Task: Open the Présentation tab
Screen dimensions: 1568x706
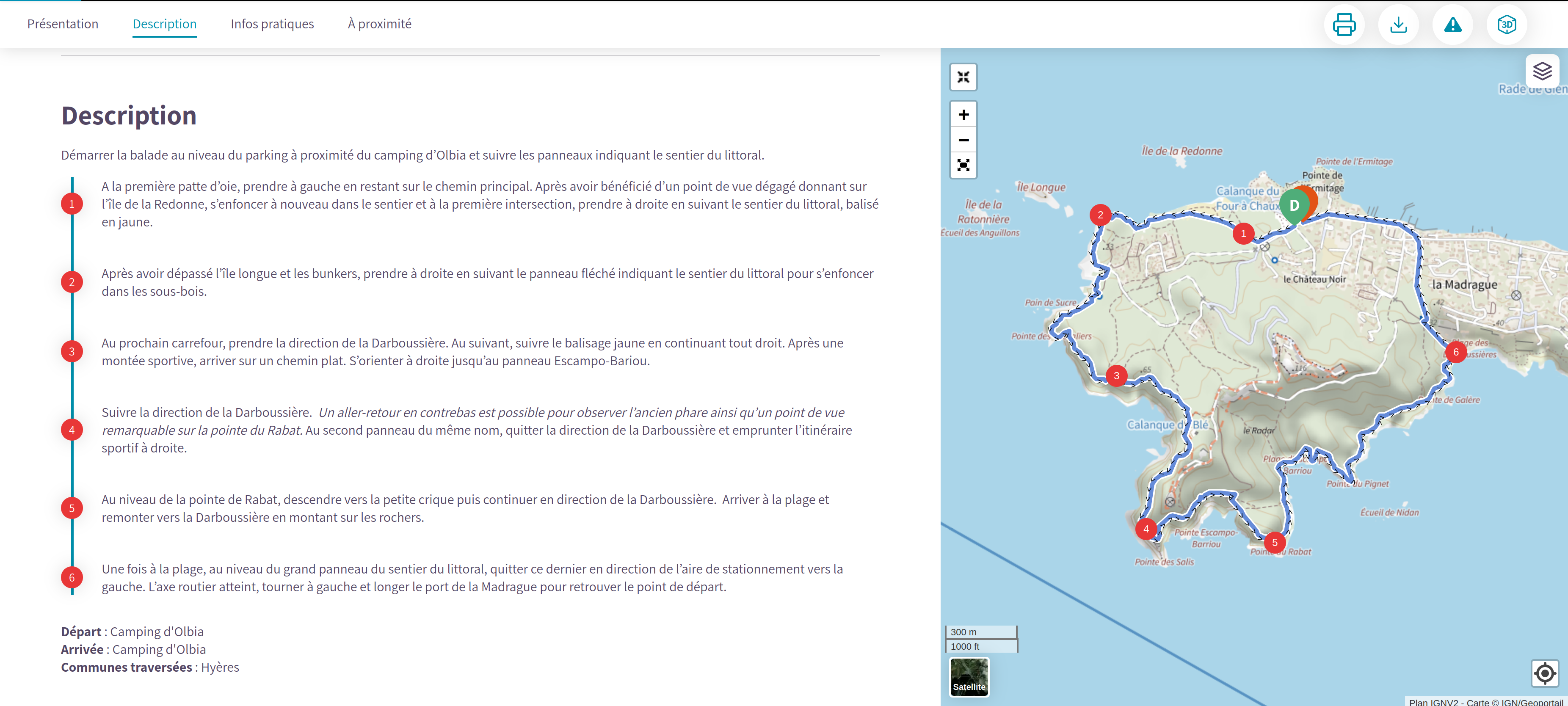Action: tap(63, 24)
